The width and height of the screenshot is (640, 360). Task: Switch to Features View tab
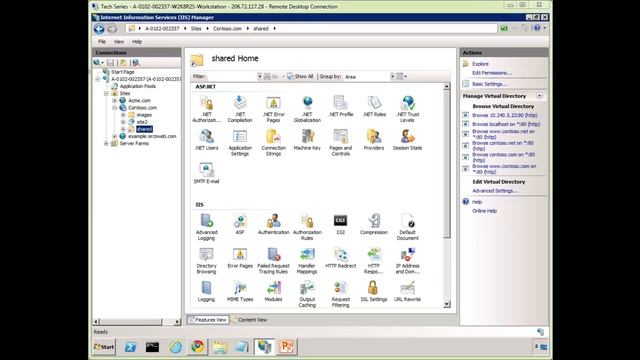(208, 320)
